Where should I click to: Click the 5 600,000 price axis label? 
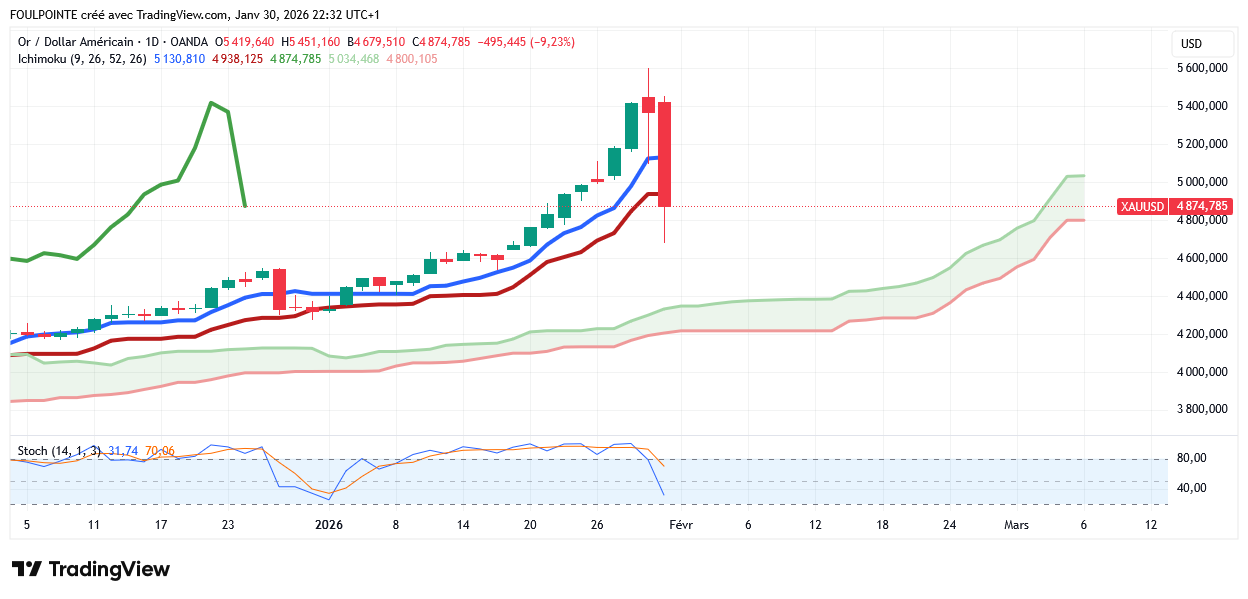(1200, 68)
